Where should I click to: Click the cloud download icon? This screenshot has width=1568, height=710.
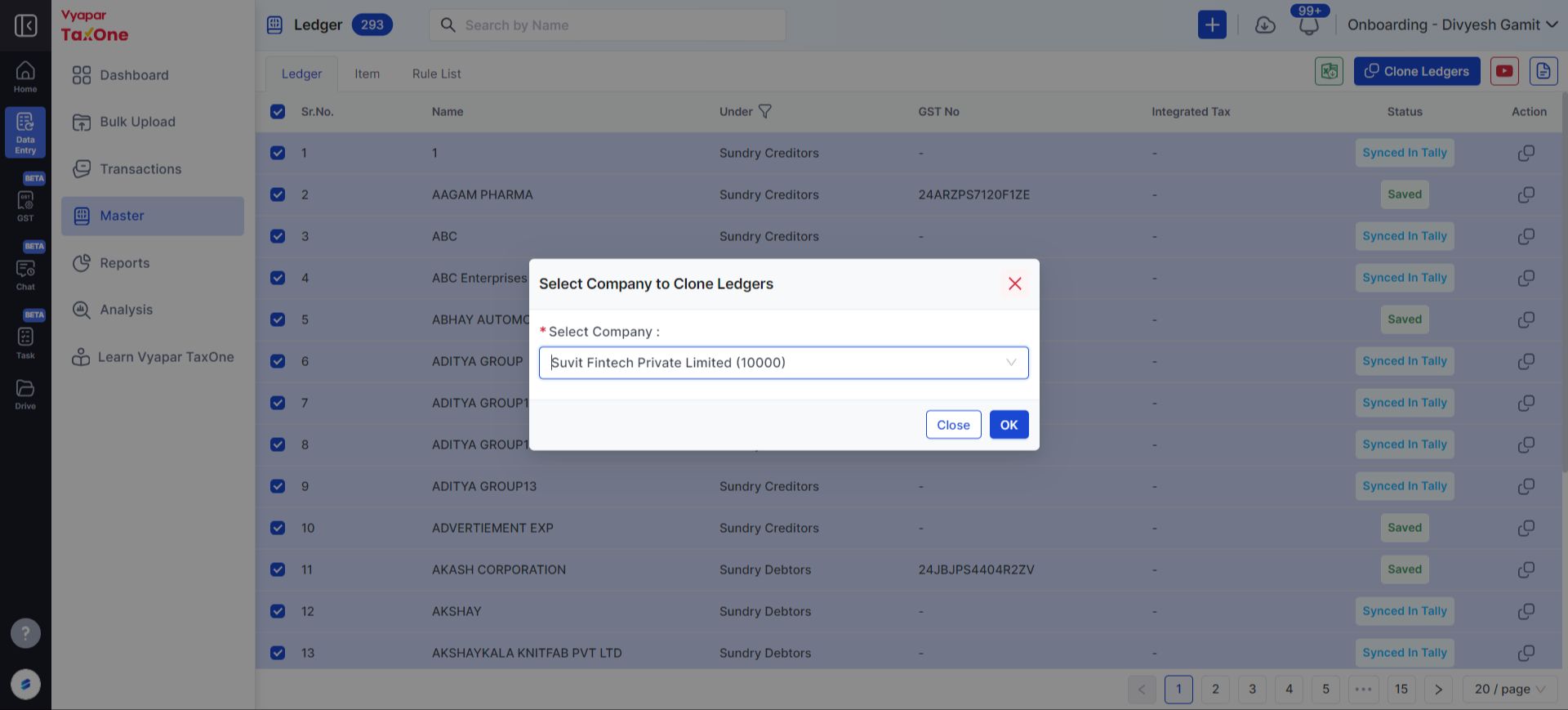(x=1265, y=25)
